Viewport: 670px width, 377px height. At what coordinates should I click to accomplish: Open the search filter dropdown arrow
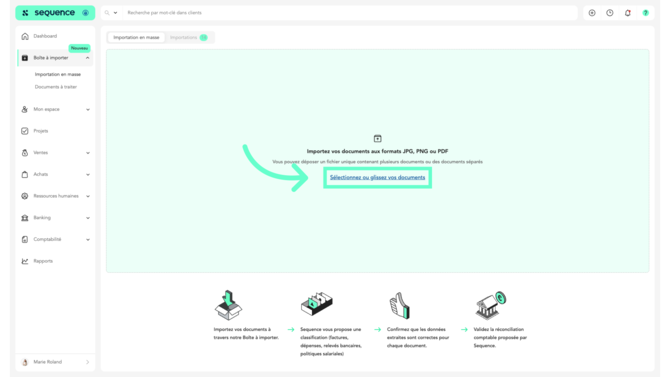[115, 13]
